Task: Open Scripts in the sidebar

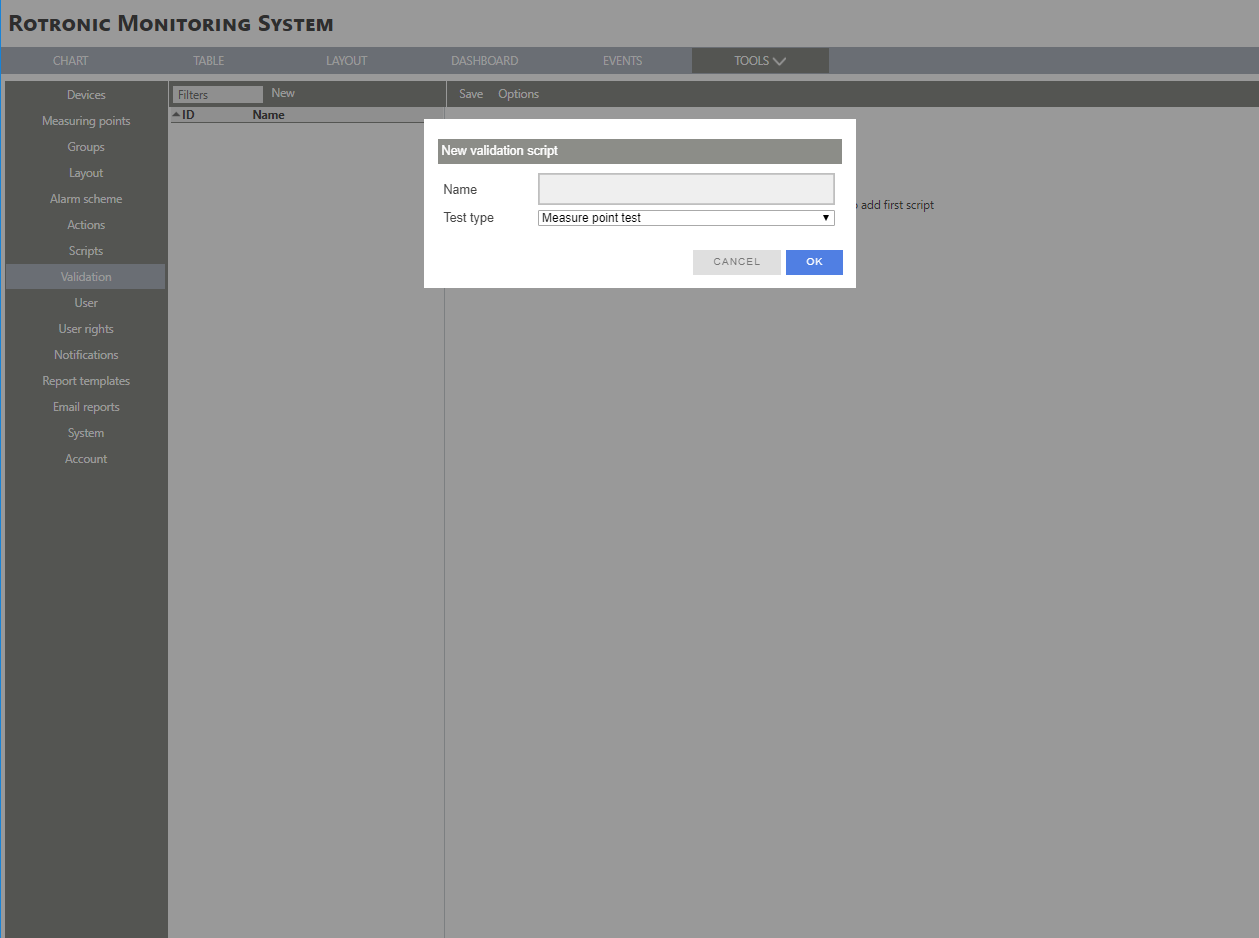Action: pos(86,251)
